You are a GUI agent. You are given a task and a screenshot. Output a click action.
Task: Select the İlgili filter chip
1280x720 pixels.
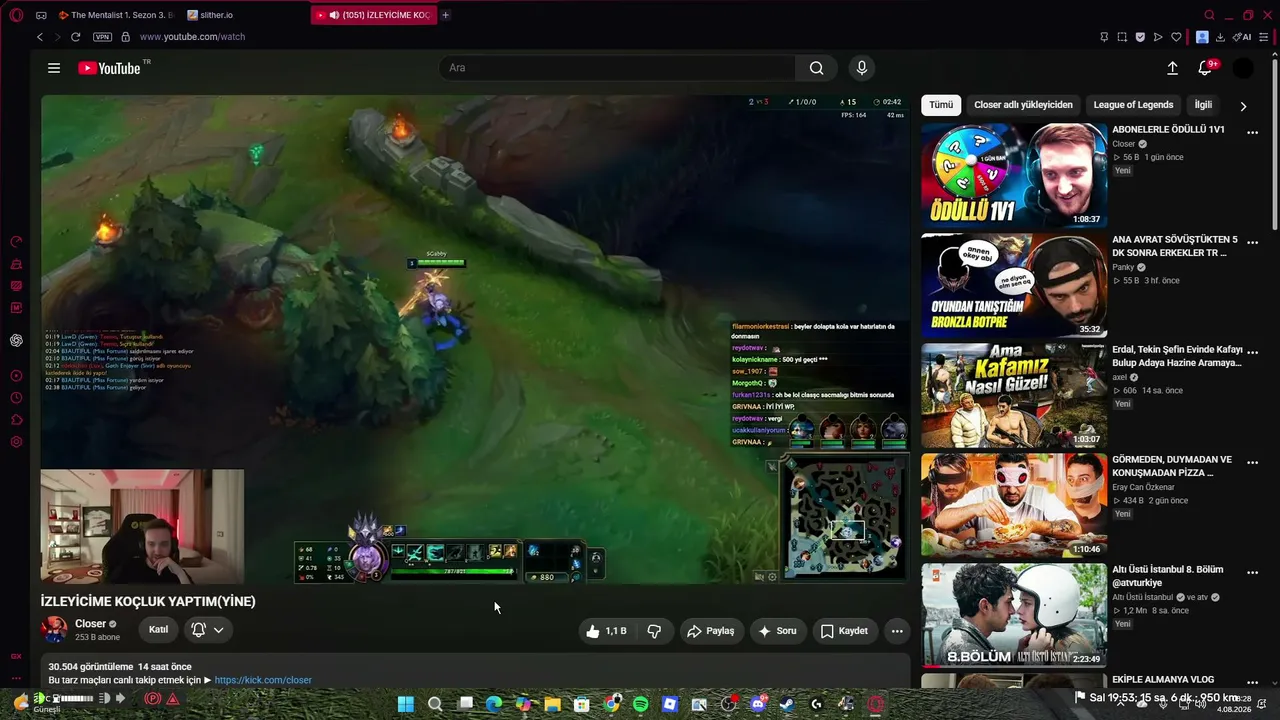click(1203, 105)
